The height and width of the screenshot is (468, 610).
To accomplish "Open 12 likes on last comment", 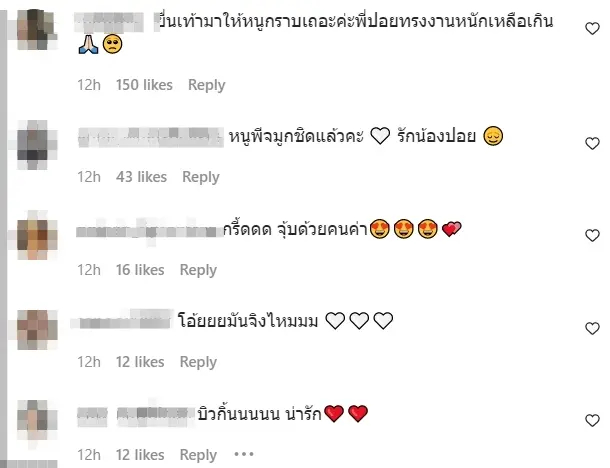I will [140, 455].
